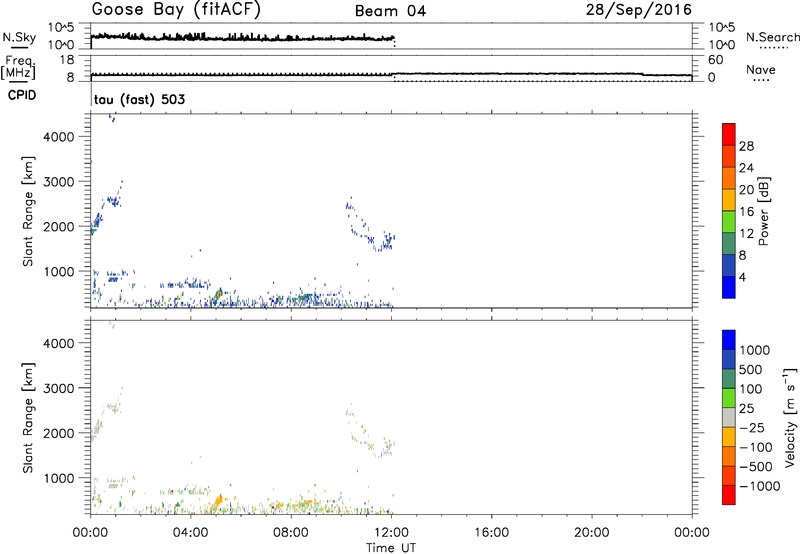The width and height of the screenshot is (800, 554).
Task: Select the "CPID" row label
Action: [22, 95]
